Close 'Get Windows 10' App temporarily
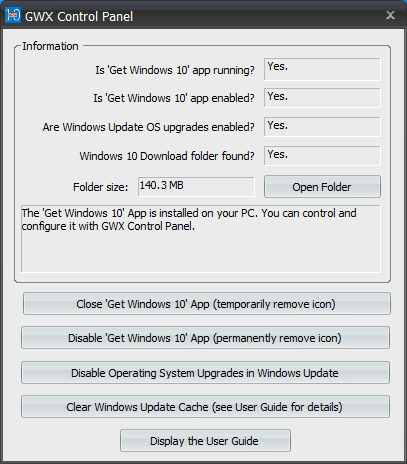Viewport: 407px width, 464px height. [207, 304]
